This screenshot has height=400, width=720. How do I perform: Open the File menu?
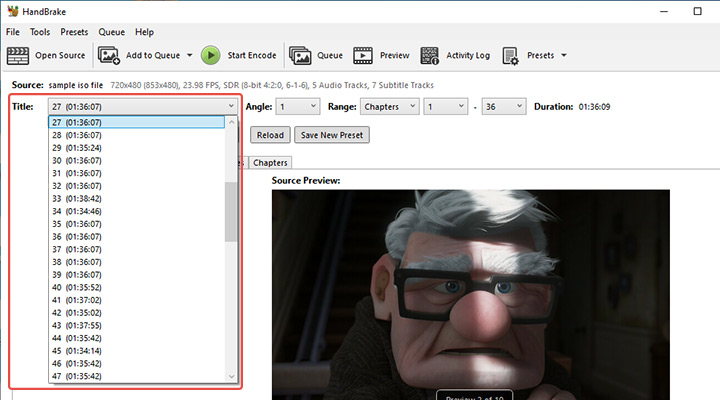pyautogui.click(x=13, y=32)
